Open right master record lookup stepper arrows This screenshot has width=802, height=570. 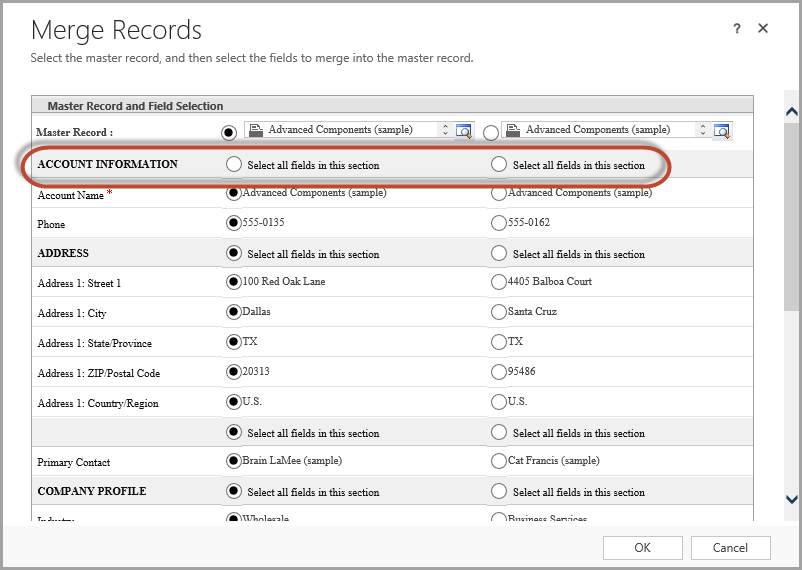point(703,130)
